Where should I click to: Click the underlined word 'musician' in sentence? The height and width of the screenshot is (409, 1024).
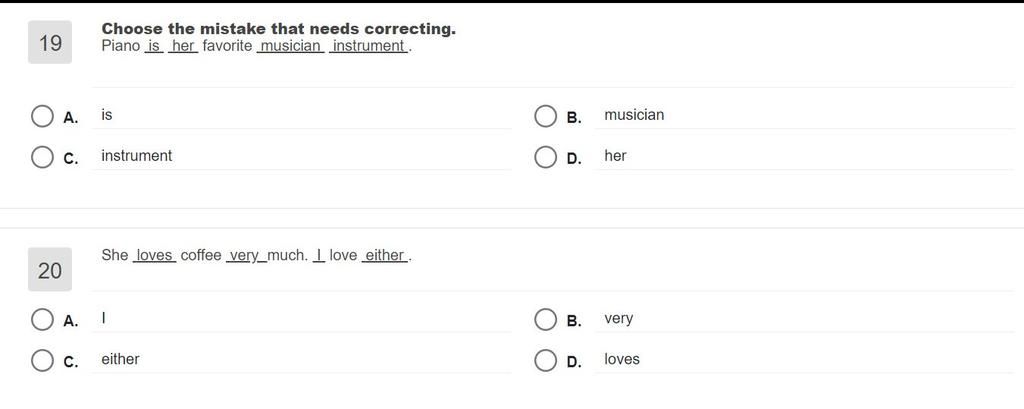tap(291, 46)
